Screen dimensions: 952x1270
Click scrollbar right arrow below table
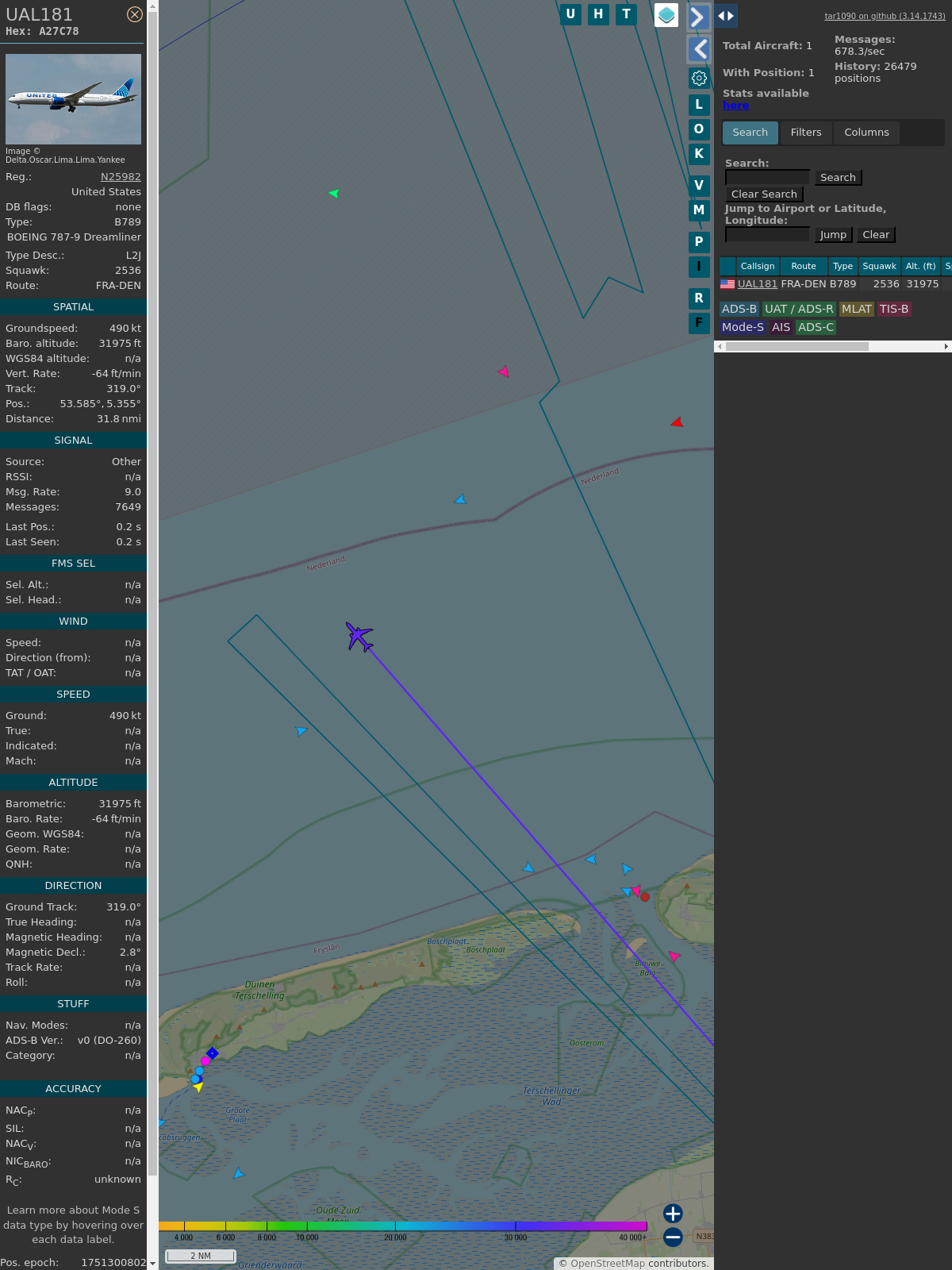[x=946, y=347]
